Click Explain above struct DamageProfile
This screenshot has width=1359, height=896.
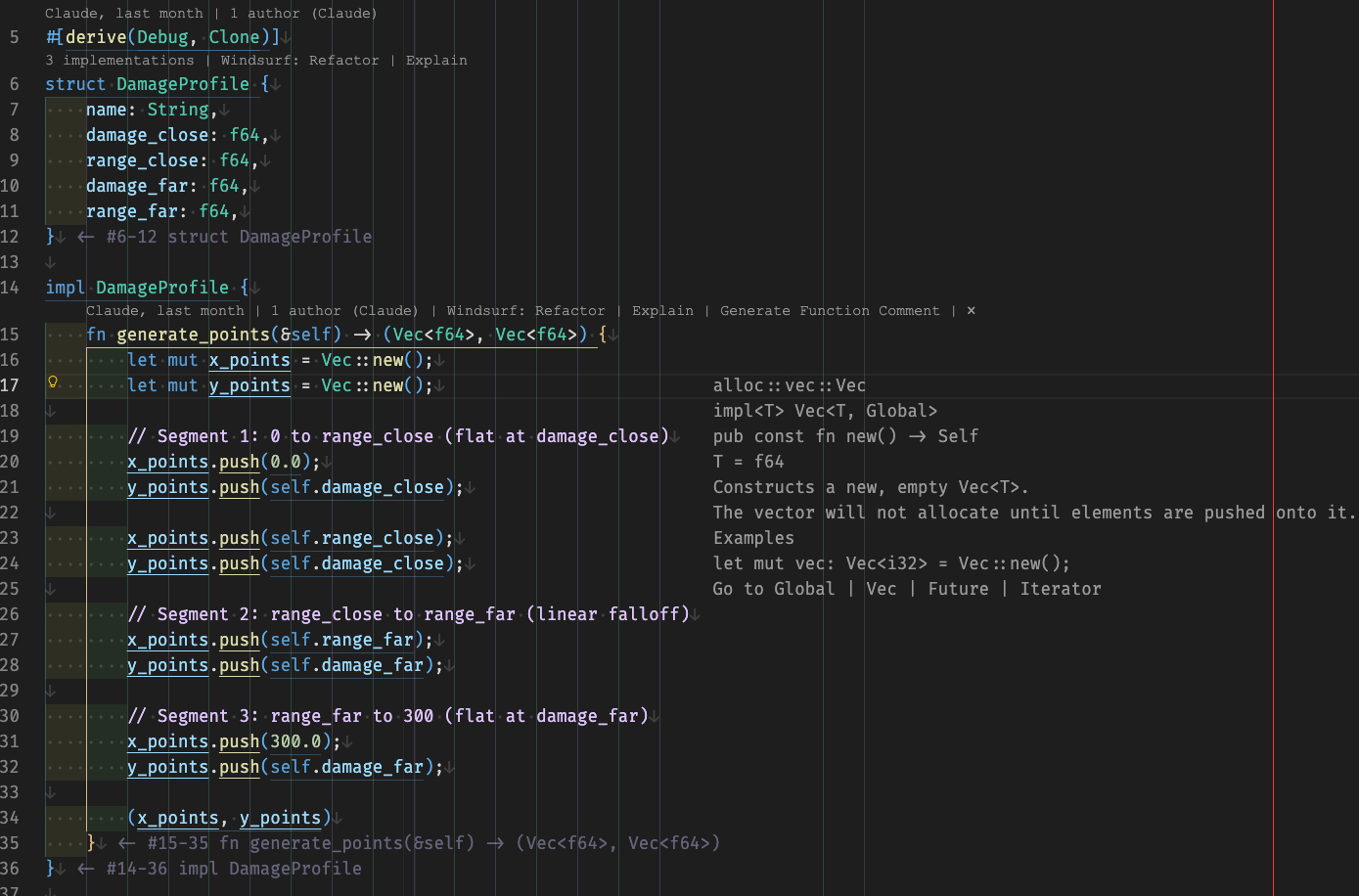(436, 61)
